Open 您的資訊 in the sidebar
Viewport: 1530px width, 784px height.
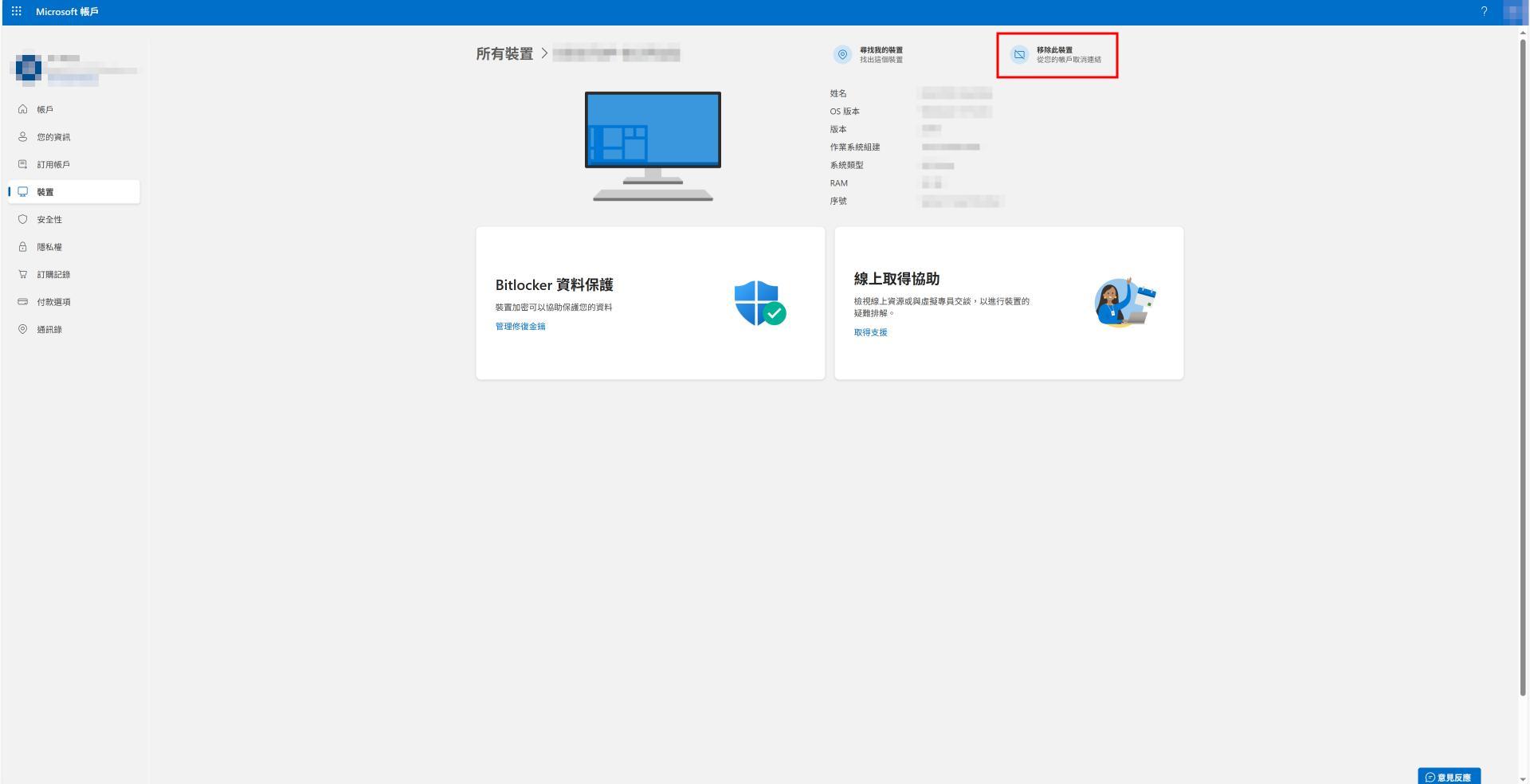click(x=53, y=137)
